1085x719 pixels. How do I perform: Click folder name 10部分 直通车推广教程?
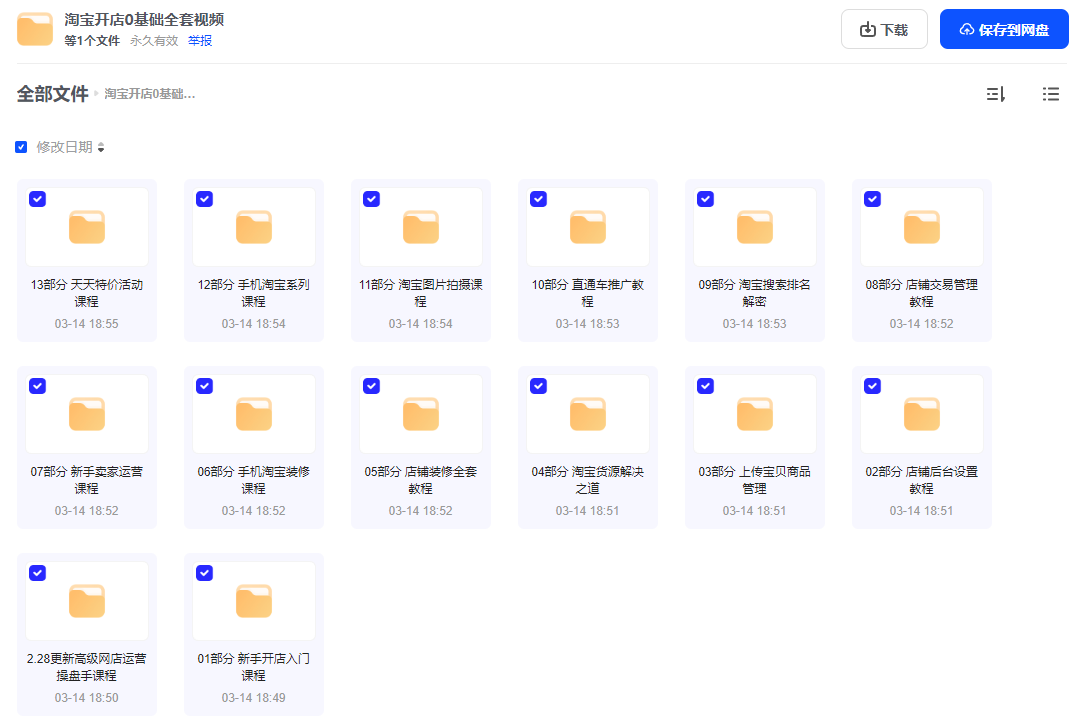tap(587, 293)
